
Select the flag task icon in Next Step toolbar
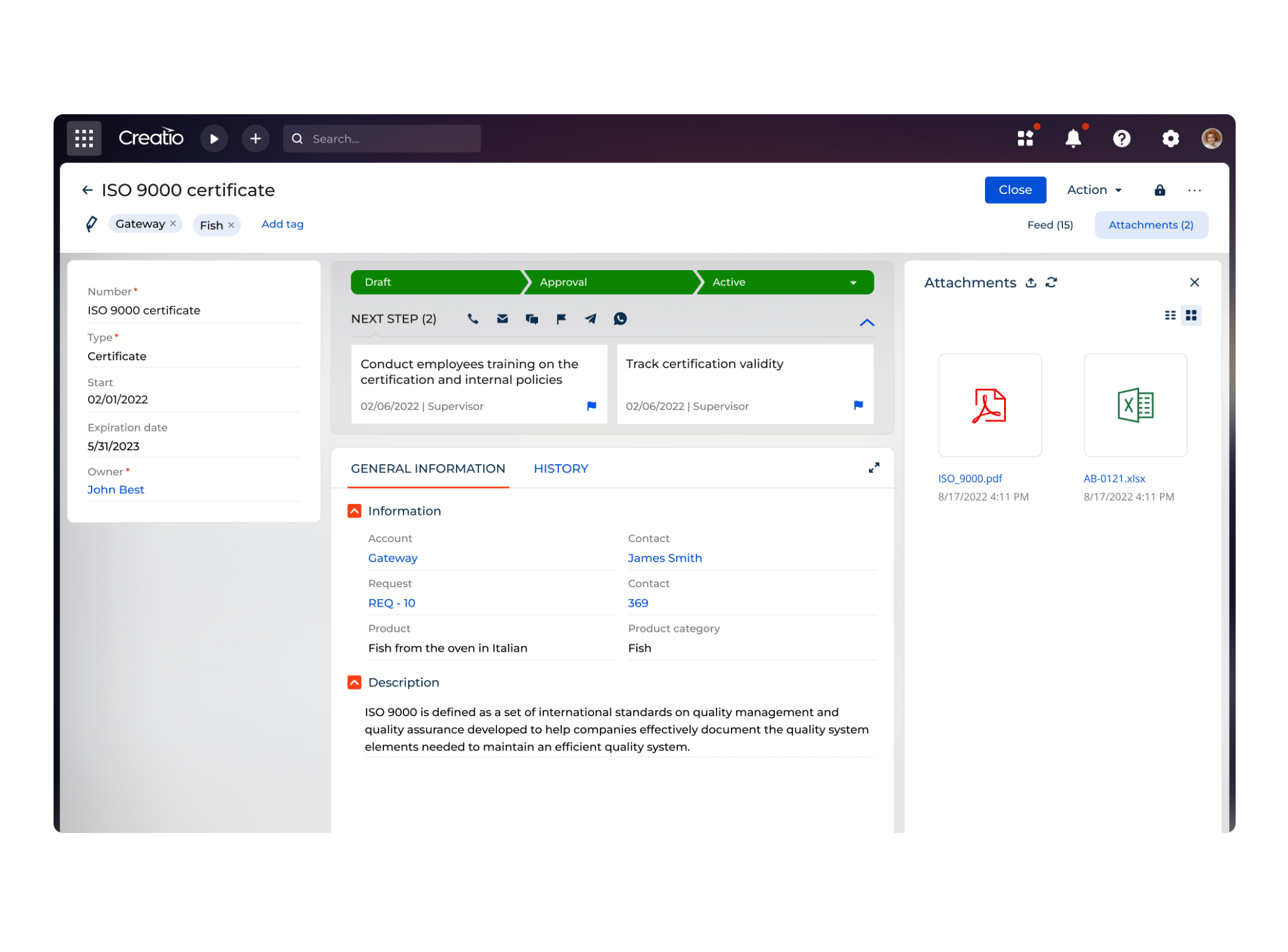point(561,319)
